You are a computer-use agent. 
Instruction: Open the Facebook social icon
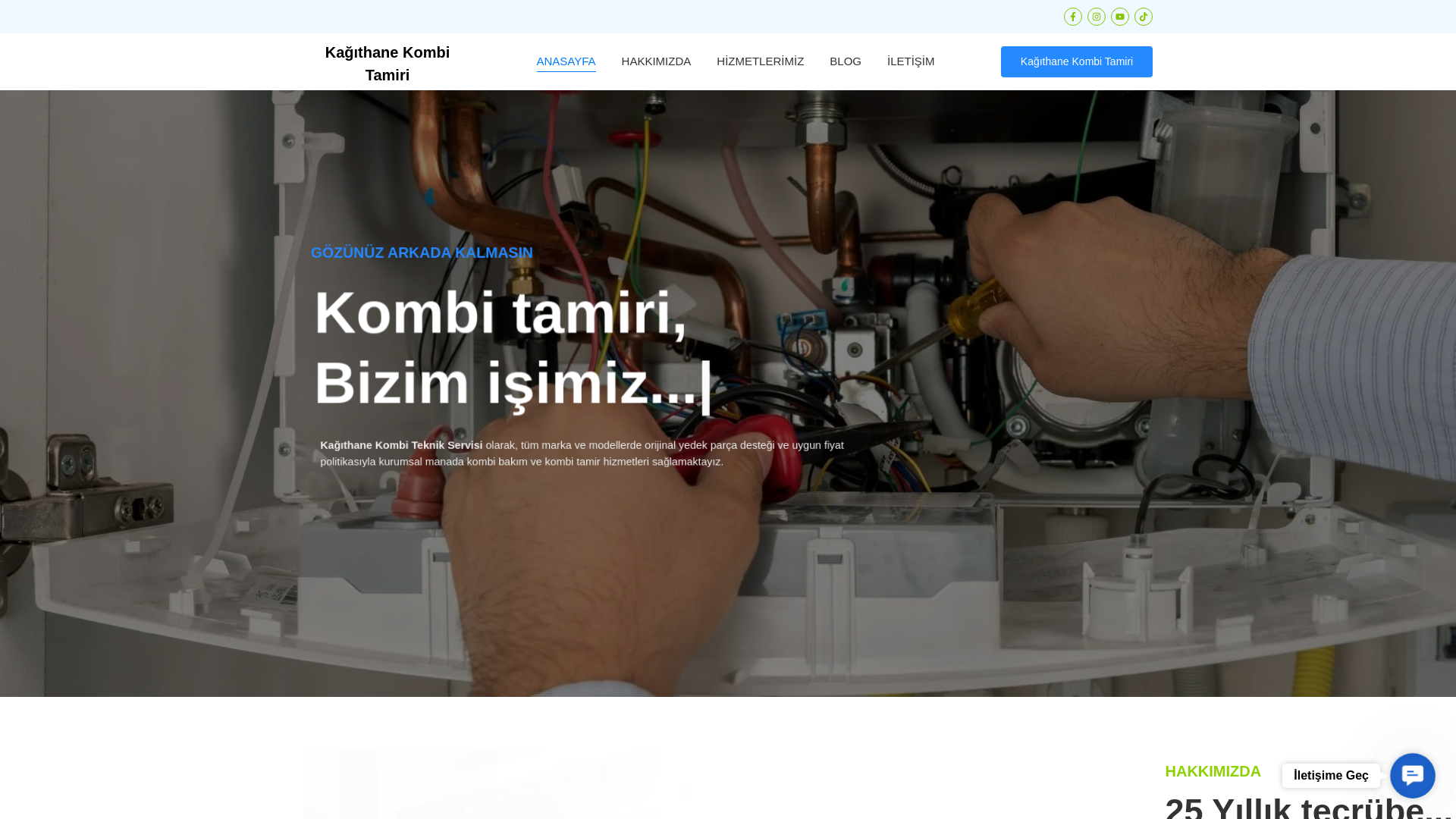tap(1072, 17)
